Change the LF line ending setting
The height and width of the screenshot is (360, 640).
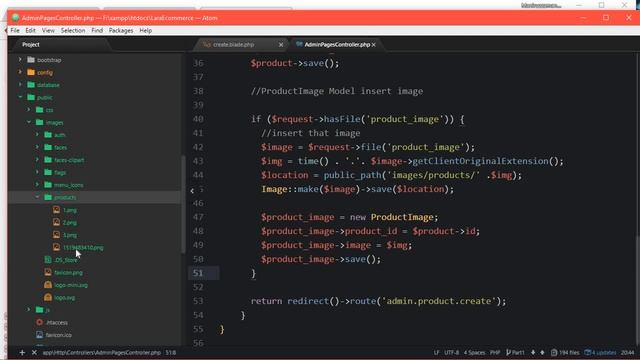tap(437, 352)
